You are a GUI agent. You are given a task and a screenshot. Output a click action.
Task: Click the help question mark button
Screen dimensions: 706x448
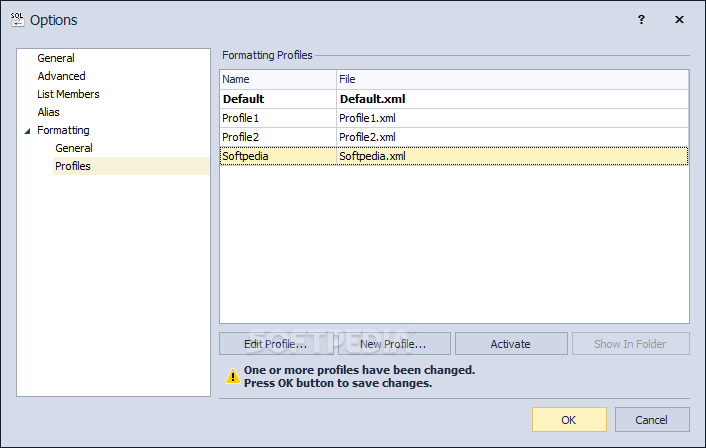pyautogui.click(x=641, y=19)
